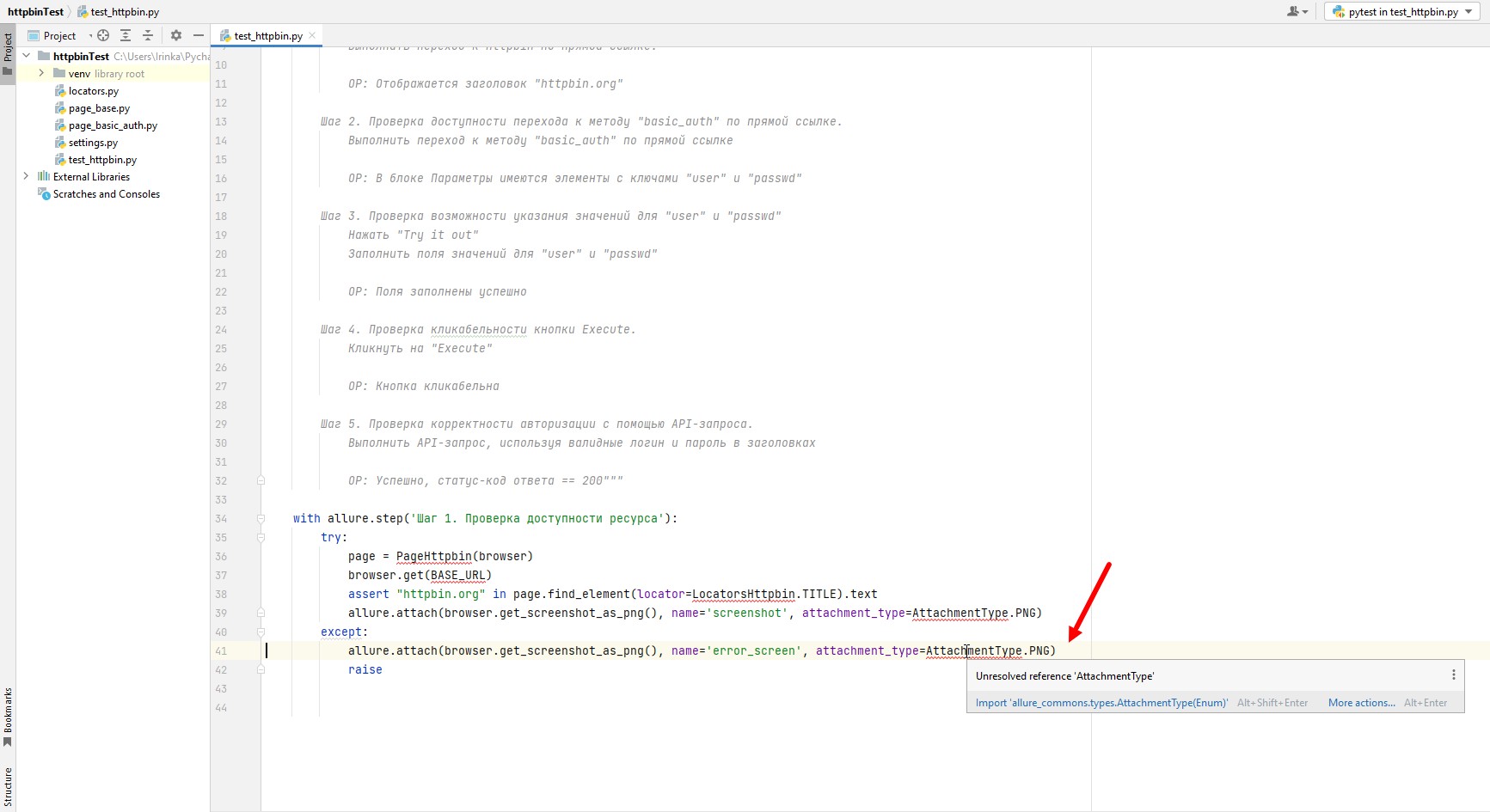1490x812 pixels.
Task: Open Project panel settings gear
Action: 176,35
